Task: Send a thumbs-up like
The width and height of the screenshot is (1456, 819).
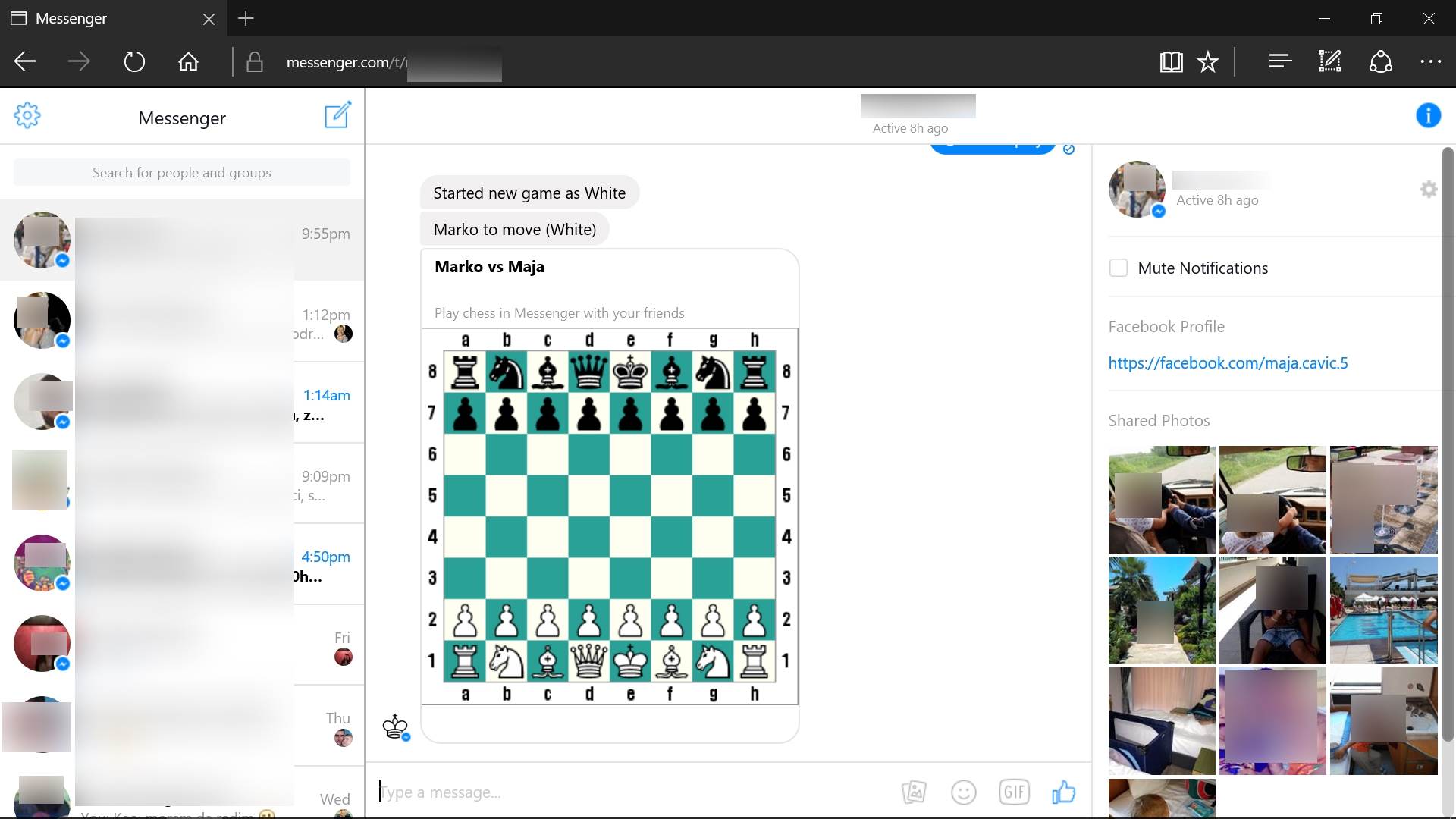Action: pos(1063,792)
